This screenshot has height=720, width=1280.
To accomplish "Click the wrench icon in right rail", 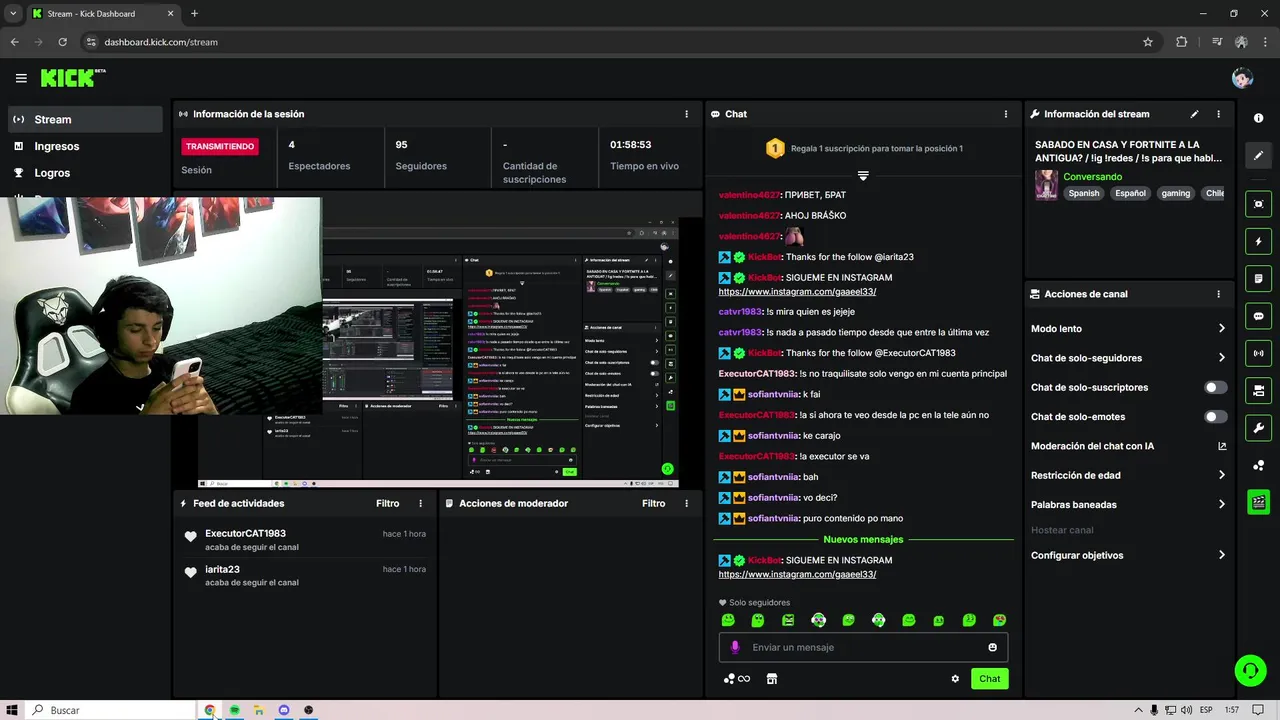I will pyautogui.click(x=1258, y=428).
